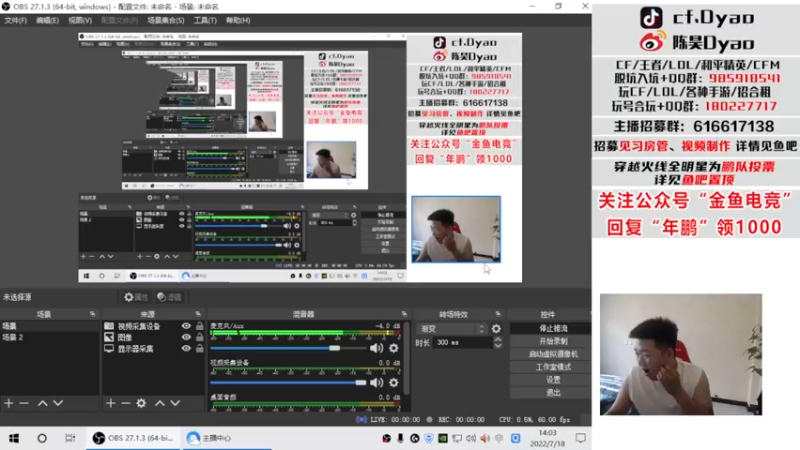
Task: Move scene down with the arrow
Action: [58, 403]
